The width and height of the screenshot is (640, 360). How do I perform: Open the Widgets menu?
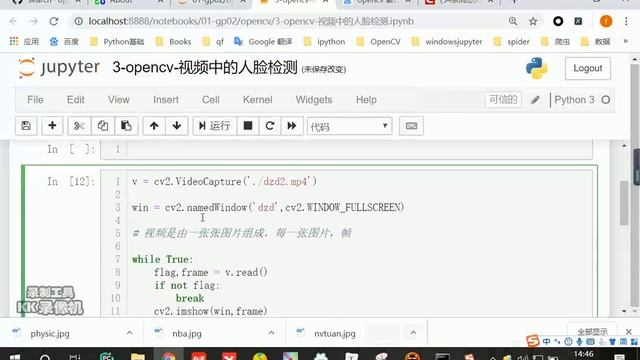(x=314, y=100)
